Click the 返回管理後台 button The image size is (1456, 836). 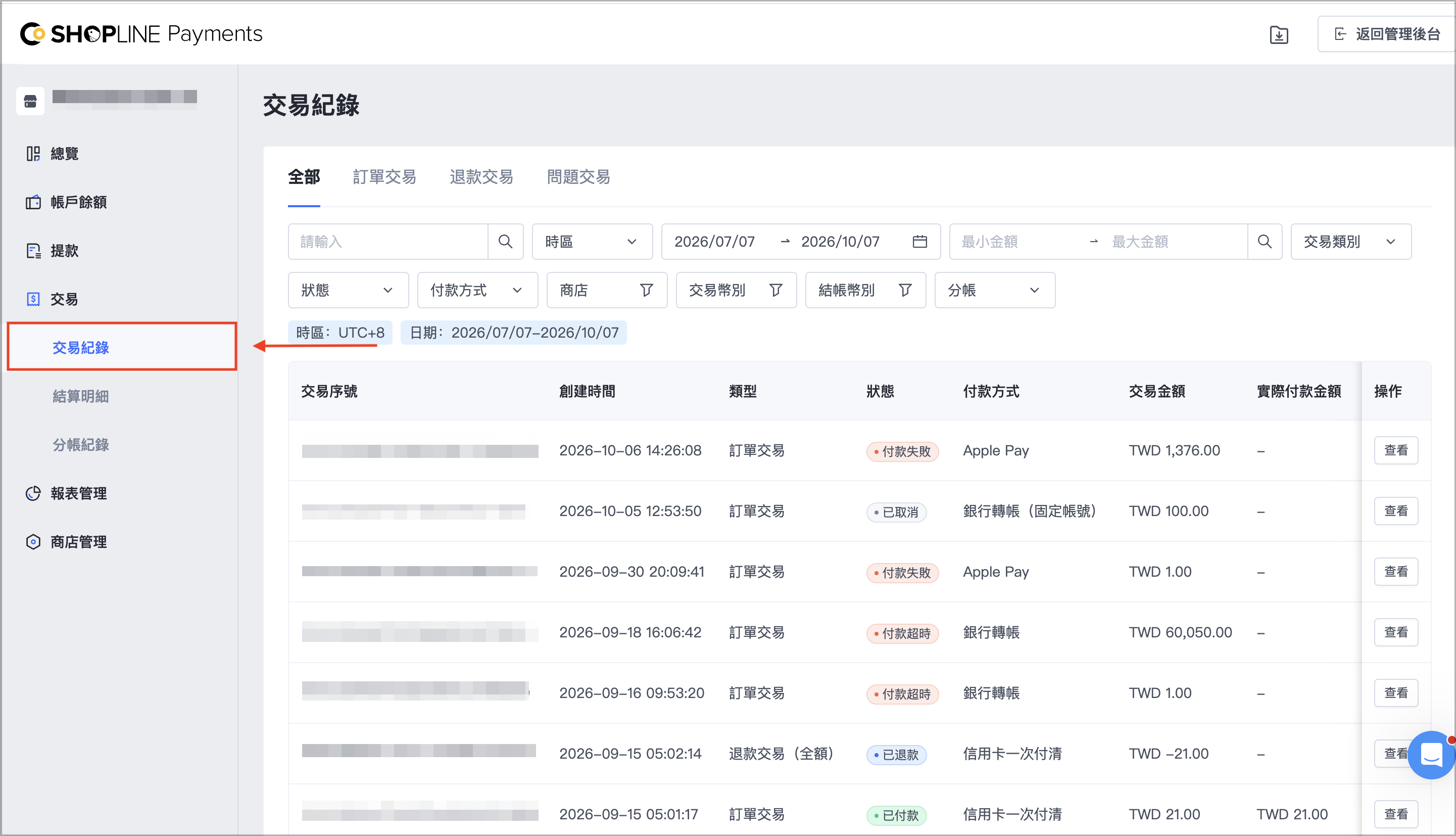pos(1387,34)
